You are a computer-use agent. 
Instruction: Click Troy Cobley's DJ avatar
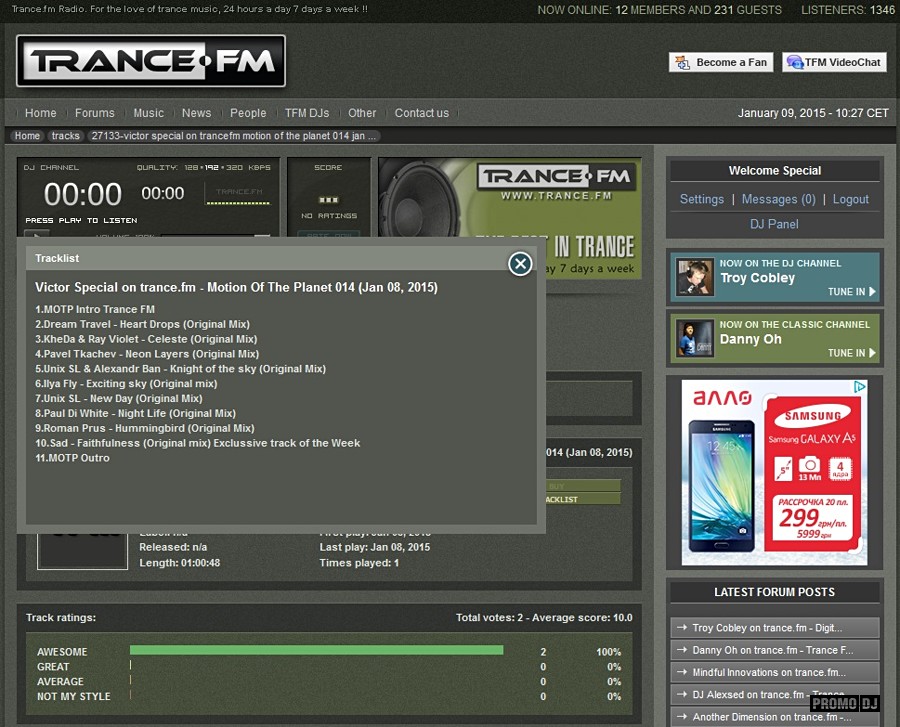click(695, 277)
